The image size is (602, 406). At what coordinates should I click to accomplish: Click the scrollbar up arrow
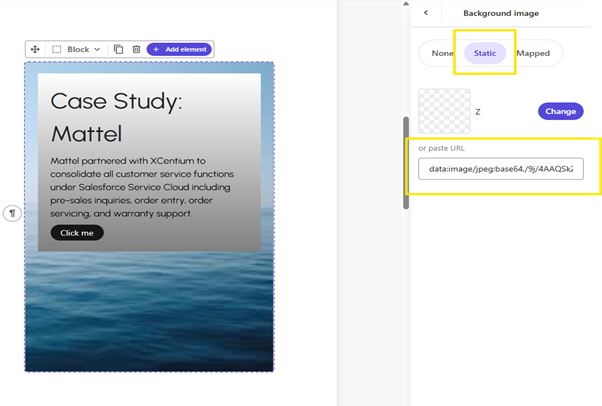pyautogui.click(x=406, y=4)
